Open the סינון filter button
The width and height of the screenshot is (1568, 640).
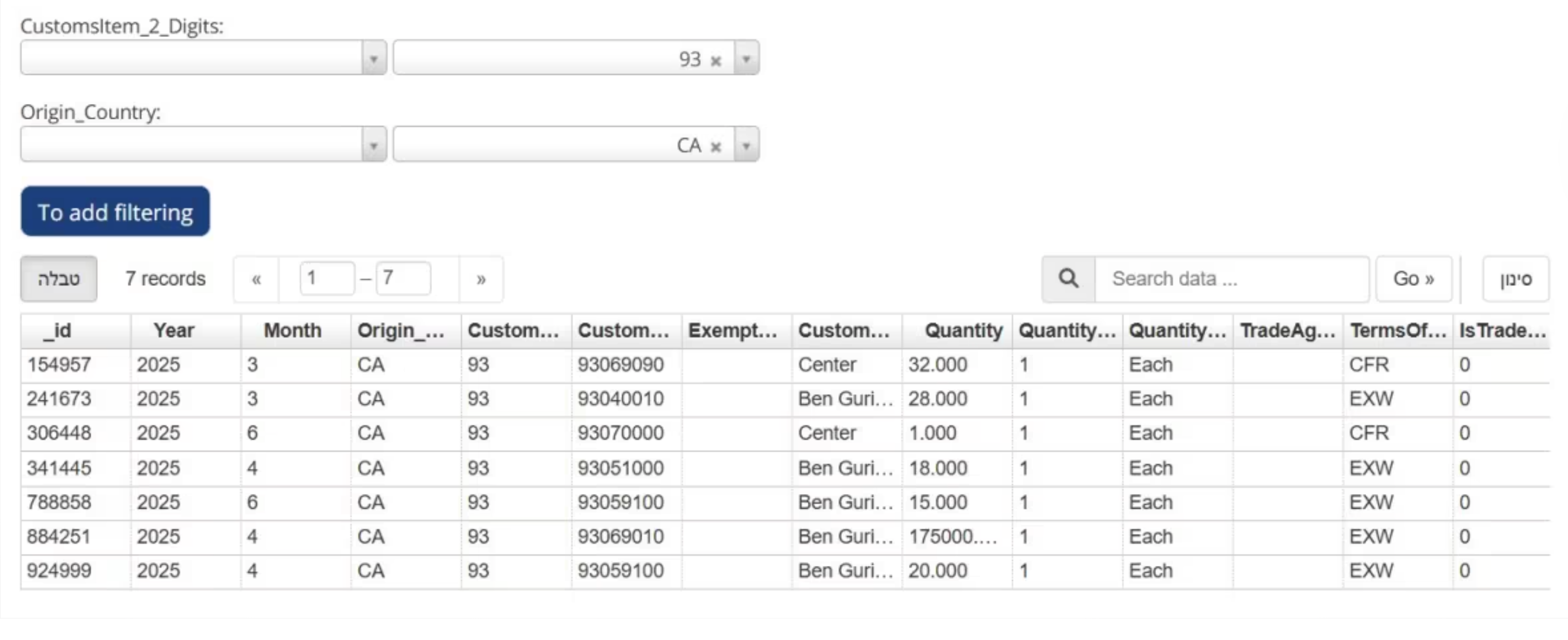1515,279
